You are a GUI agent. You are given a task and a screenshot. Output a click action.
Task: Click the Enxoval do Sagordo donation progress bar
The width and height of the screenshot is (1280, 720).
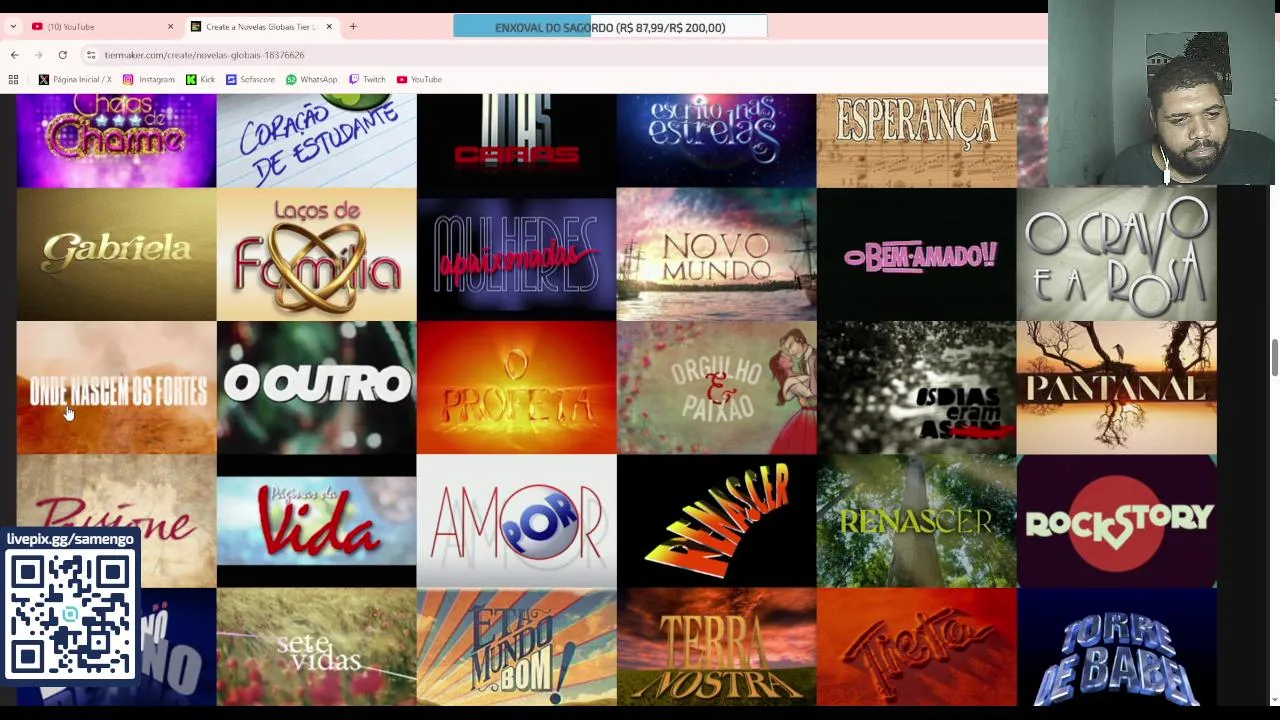tap(610, 27)
